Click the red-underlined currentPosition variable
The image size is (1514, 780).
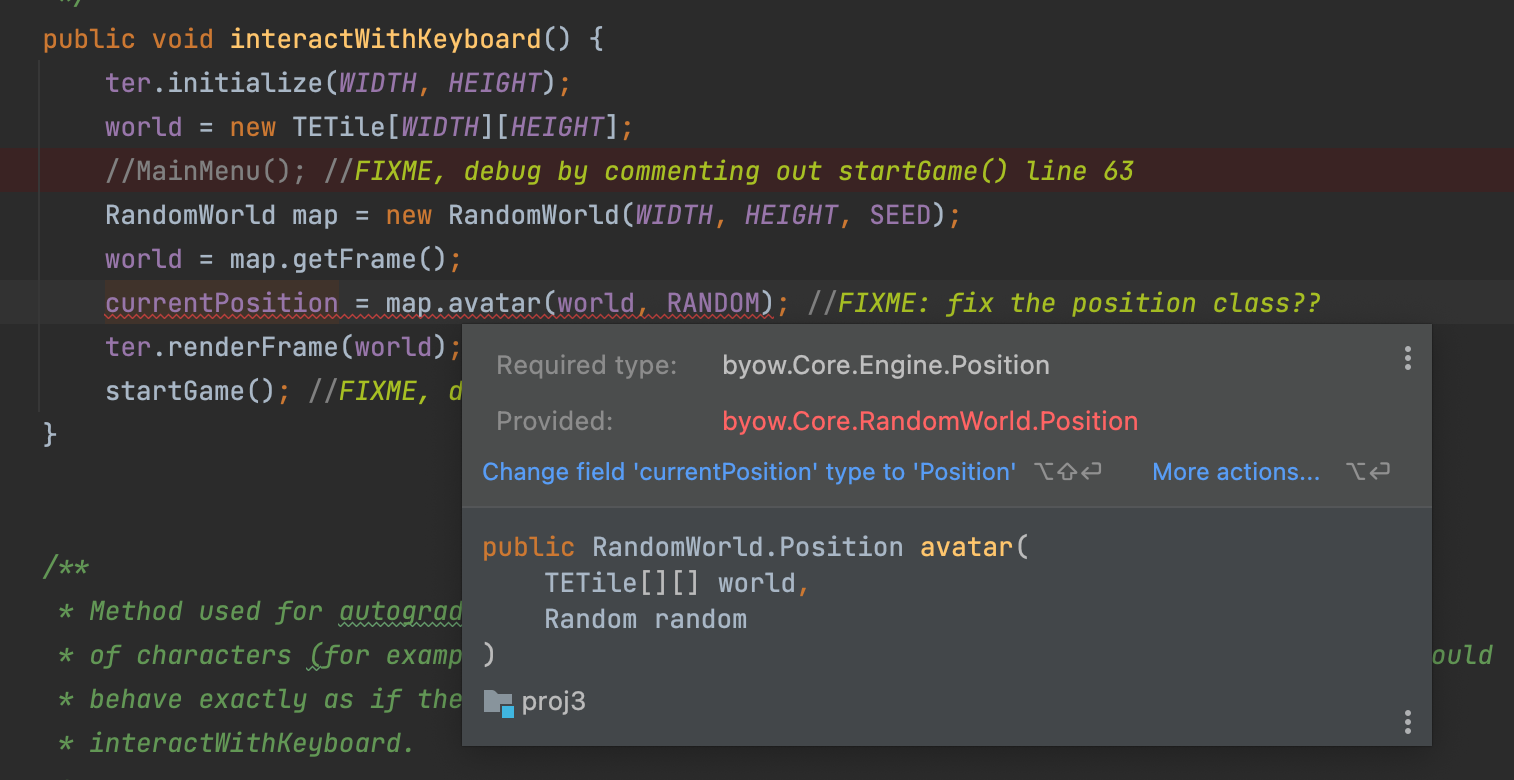pyautogui.click(x=222, y=303)
